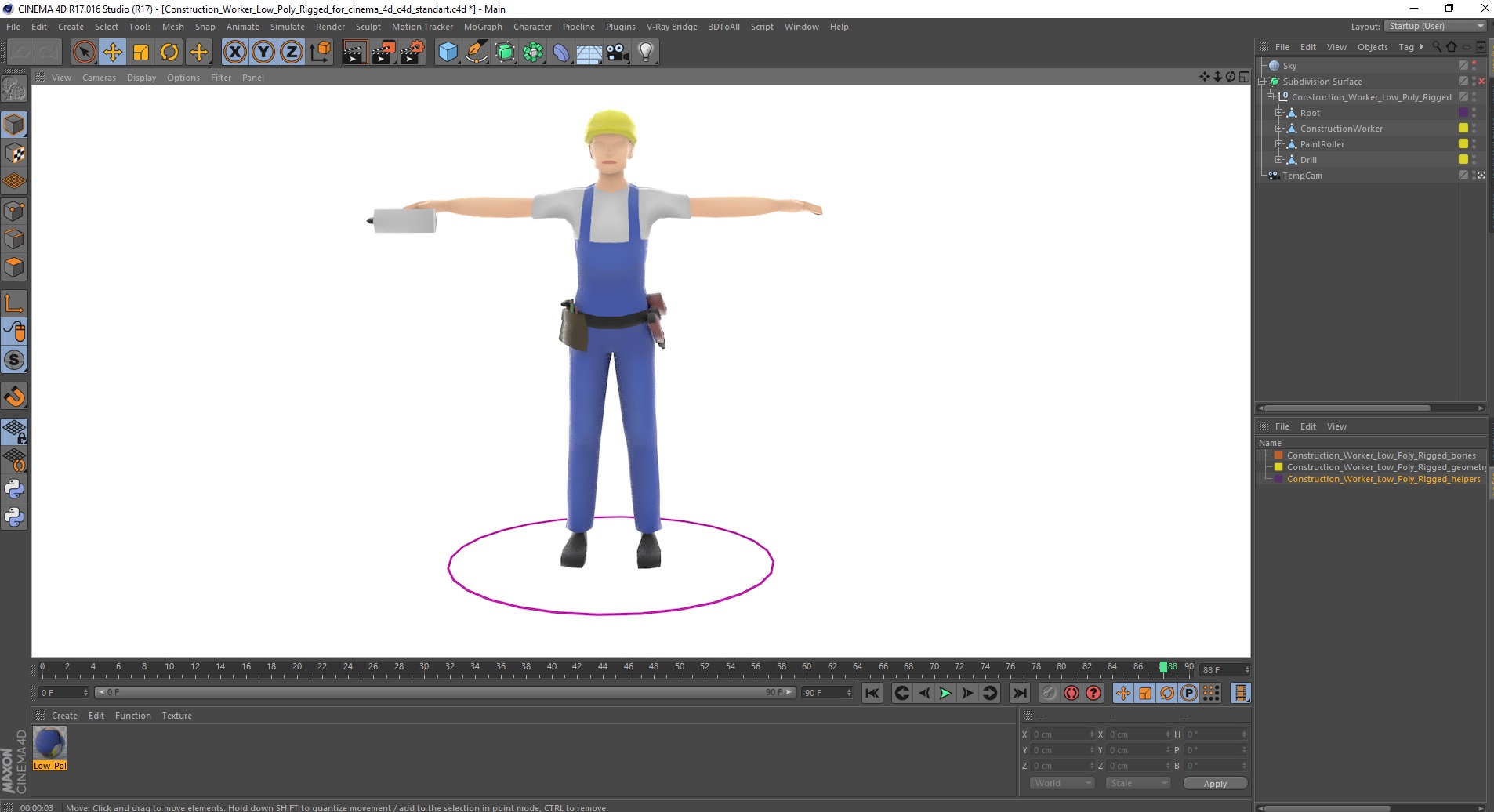The height and width of the screenshot is (812, 1494).
Task: Add a Cube primitive object
Action: [x=448, y=53]
